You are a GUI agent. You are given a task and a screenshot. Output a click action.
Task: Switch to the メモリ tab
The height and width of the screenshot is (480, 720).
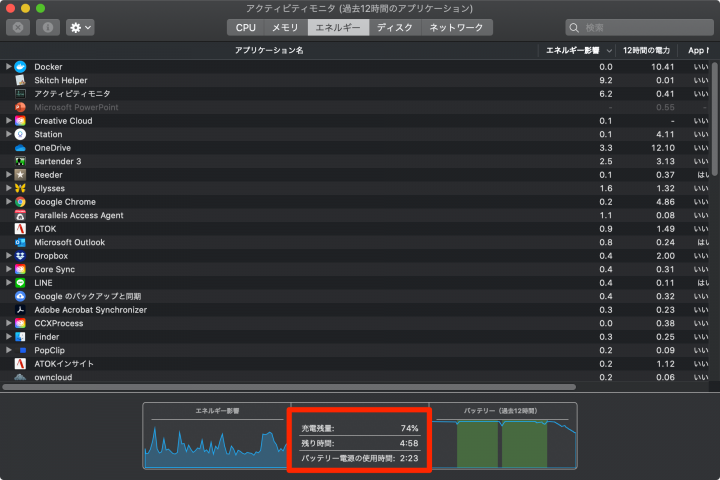286,28
